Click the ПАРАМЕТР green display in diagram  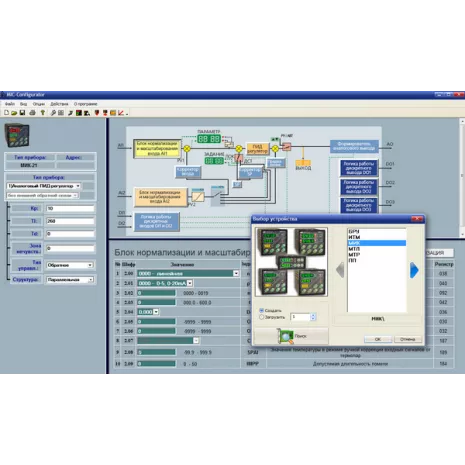(209, 139)
